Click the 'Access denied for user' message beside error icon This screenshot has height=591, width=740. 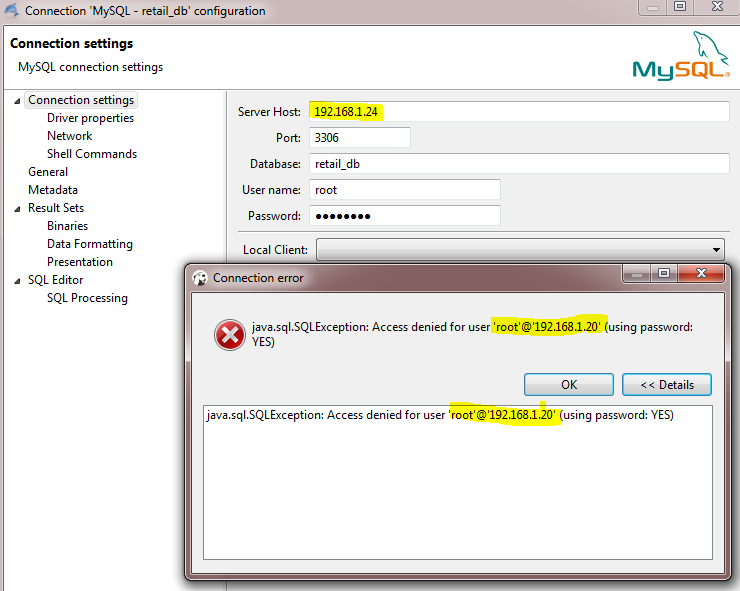[472, 334]
